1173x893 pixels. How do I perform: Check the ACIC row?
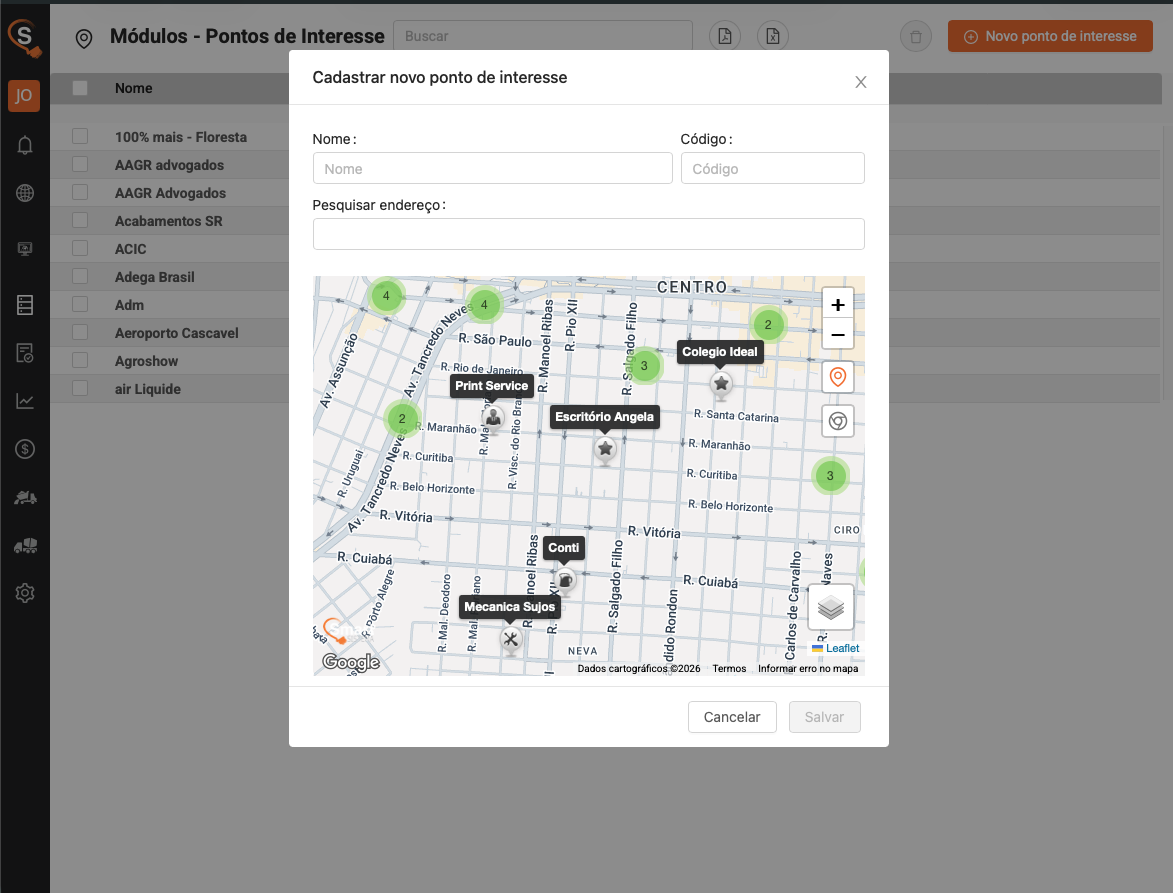coord(80,248)
